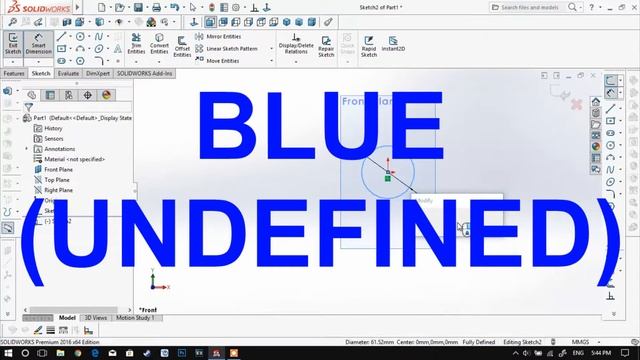Switch to the Evaluate tab
640x360 pixels.
coord(68,73)
